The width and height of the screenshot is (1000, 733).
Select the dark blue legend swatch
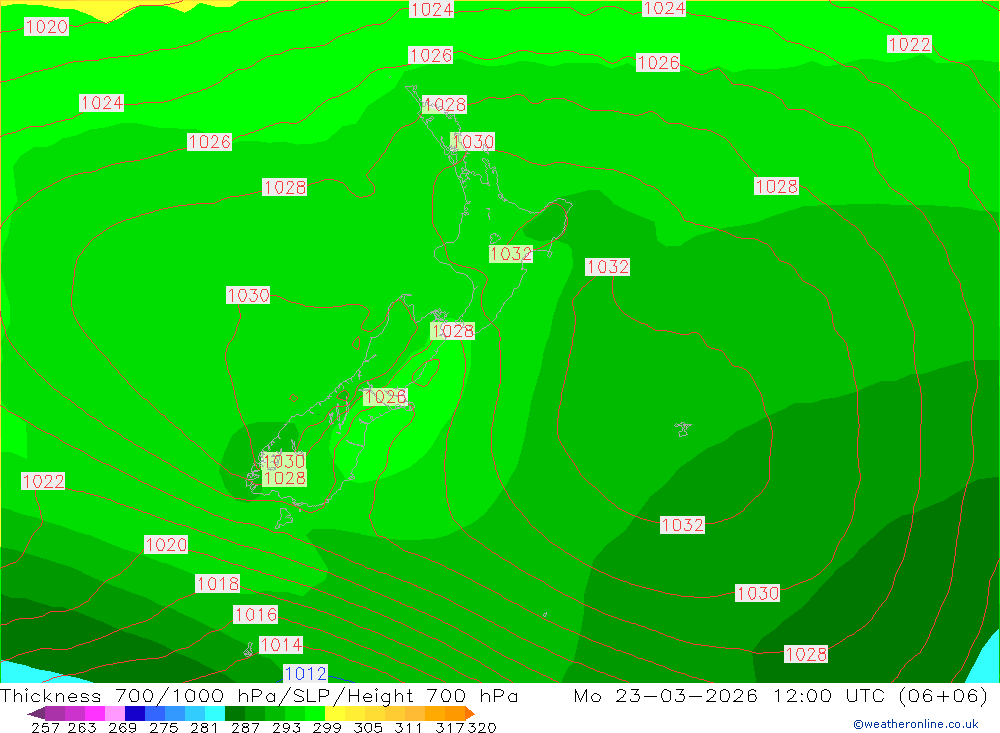click(135, 713)
